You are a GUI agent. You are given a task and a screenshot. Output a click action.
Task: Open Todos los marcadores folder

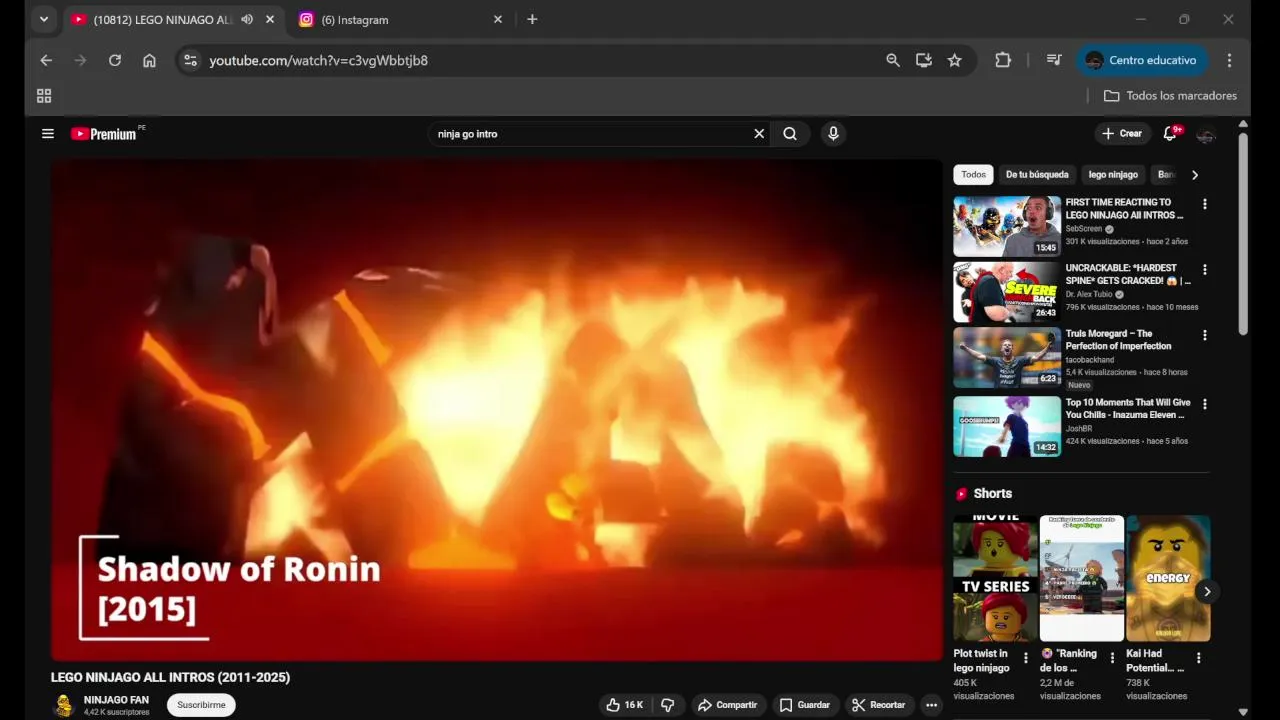(x=1170, y=96)
